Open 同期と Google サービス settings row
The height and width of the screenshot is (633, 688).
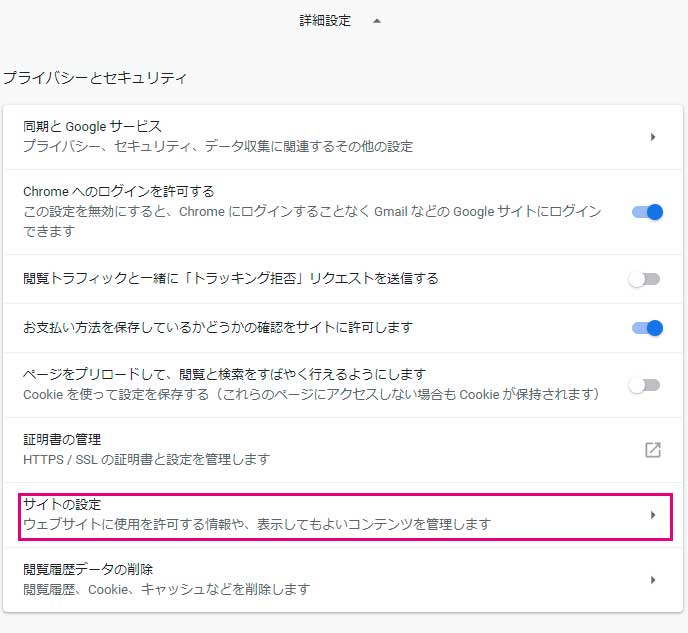pyautogui.click(x=343, y=137)
